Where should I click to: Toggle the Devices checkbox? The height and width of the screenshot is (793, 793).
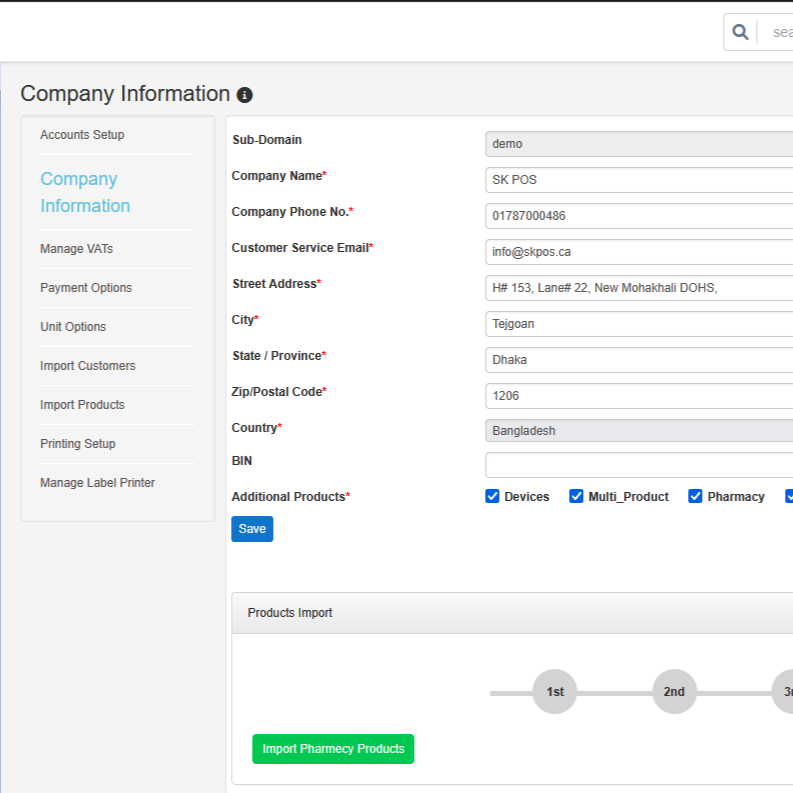pyautogui.click(x=492, y=496)
